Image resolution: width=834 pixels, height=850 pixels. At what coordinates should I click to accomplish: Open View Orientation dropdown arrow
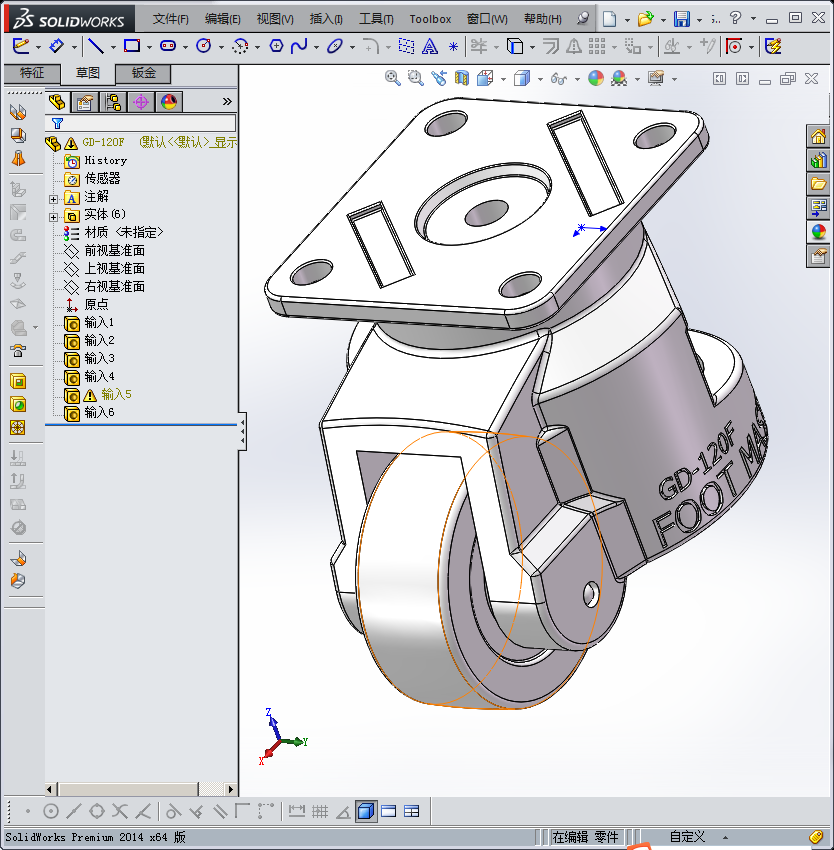coord(503,79)
